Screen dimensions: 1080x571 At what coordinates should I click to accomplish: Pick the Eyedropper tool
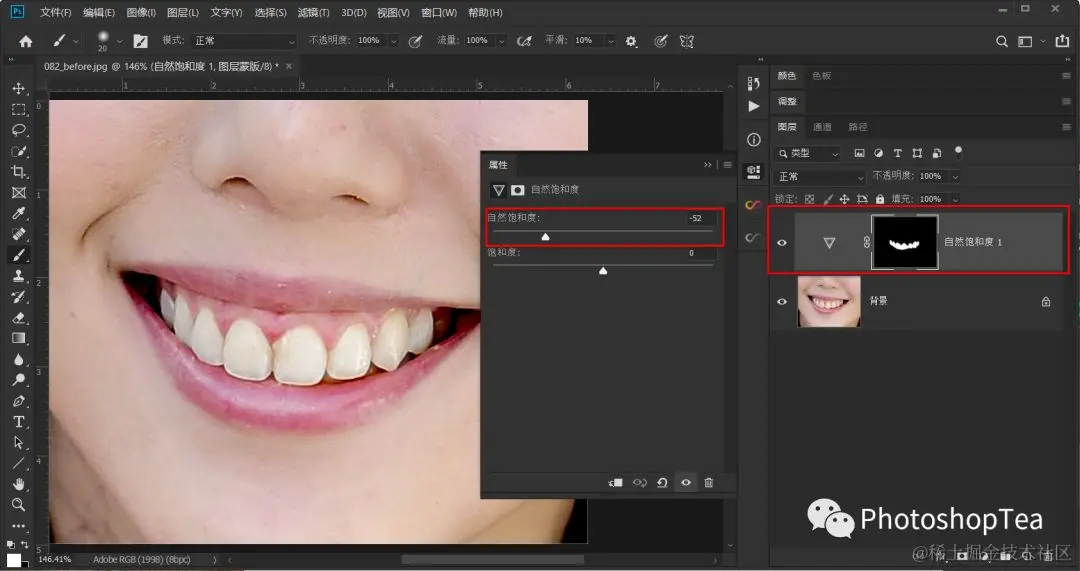(x=18, y=213)
